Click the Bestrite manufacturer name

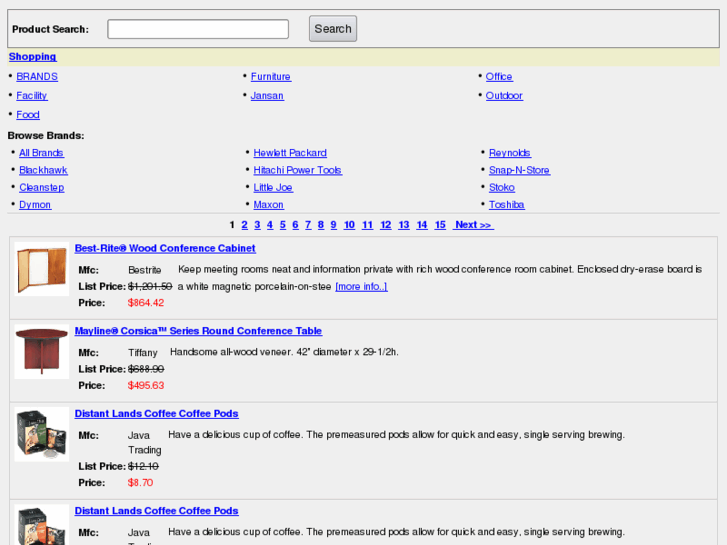tap(145, 270)
